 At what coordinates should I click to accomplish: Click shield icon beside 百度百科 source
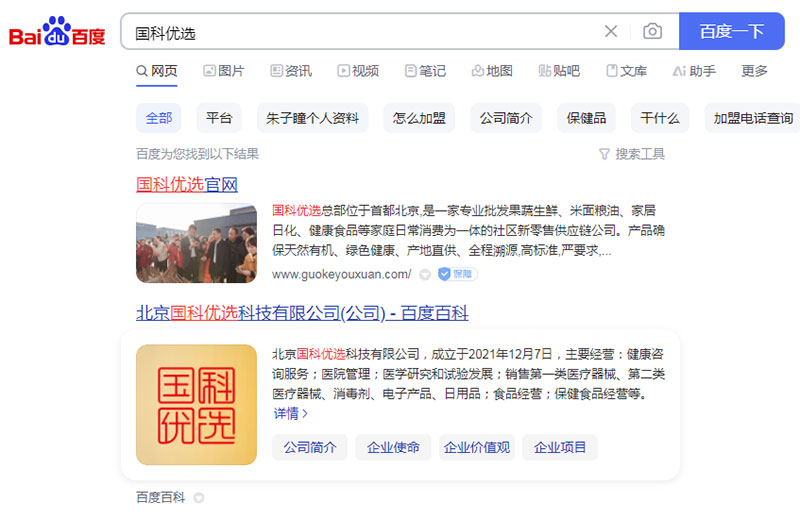[198, 497]
